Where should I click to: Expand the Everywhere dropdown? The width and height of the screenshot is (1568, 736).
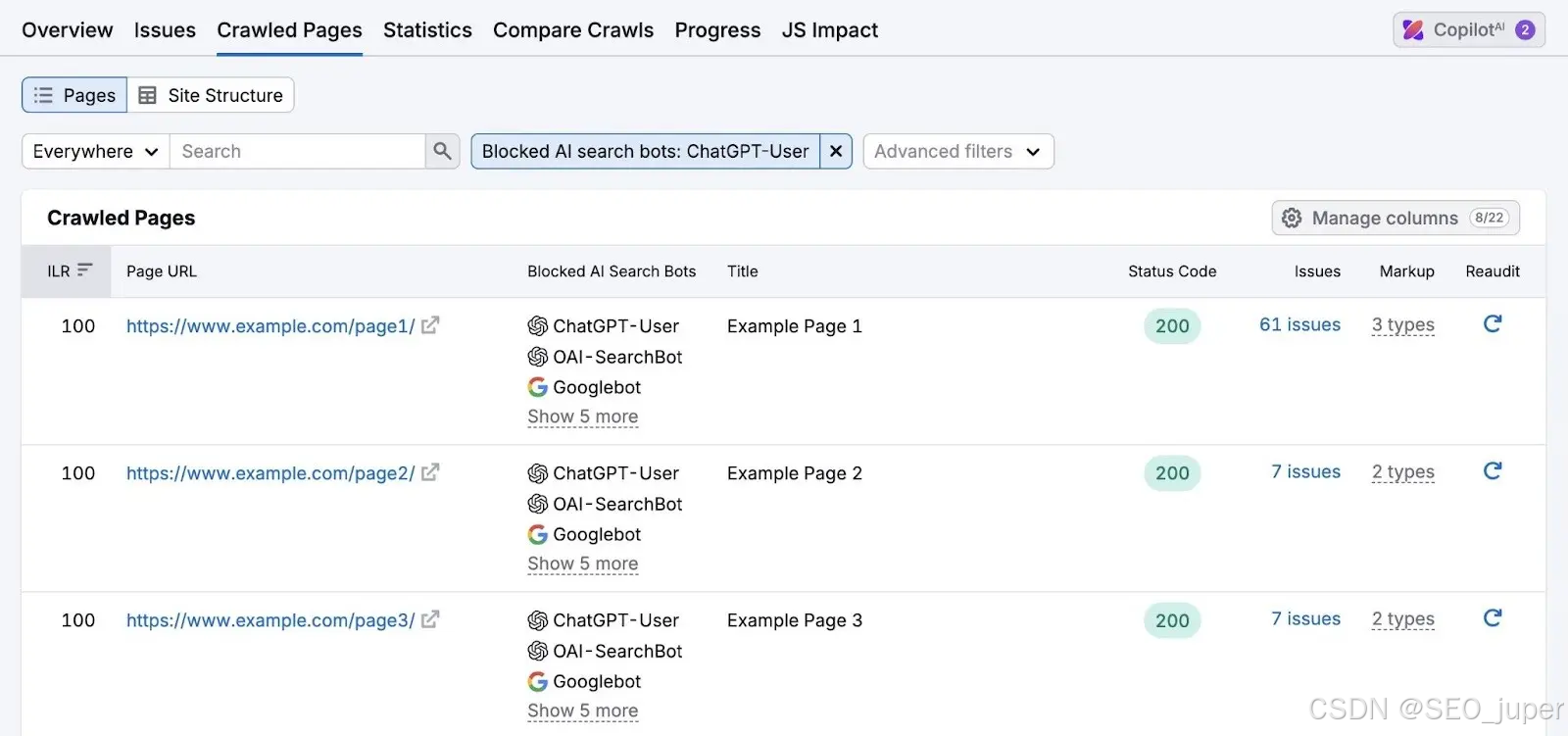[96, 151]
